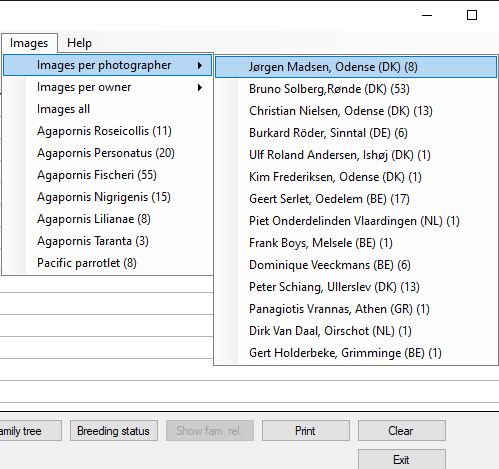Click the Exit button
Image resolution: width=499 pixels, height=469 pixels.
(402, 460)
